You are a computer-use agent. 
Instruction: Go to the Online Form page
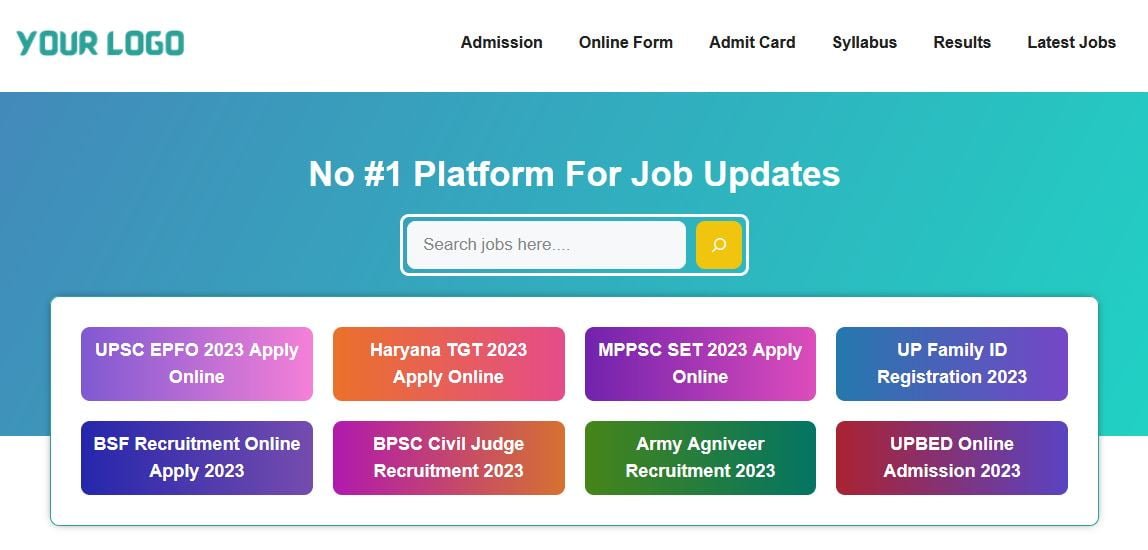[625, 42]
